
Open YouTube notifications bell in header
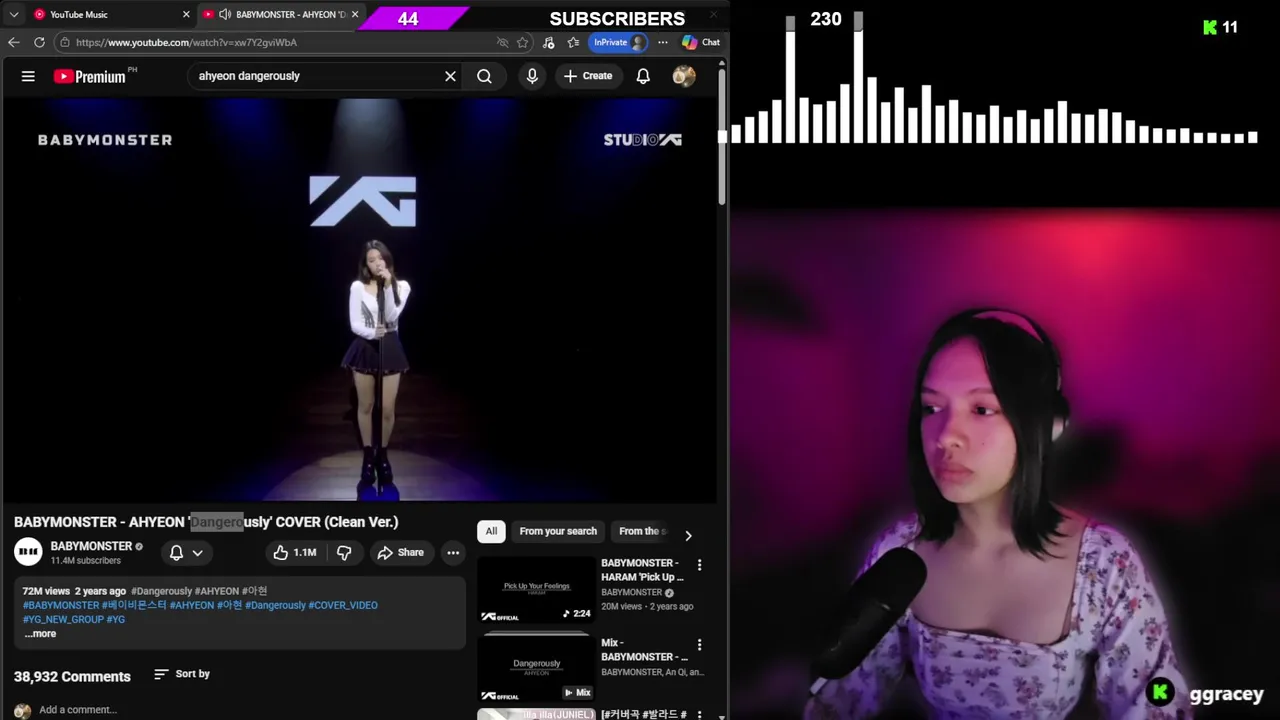click(x=643, y=76)
